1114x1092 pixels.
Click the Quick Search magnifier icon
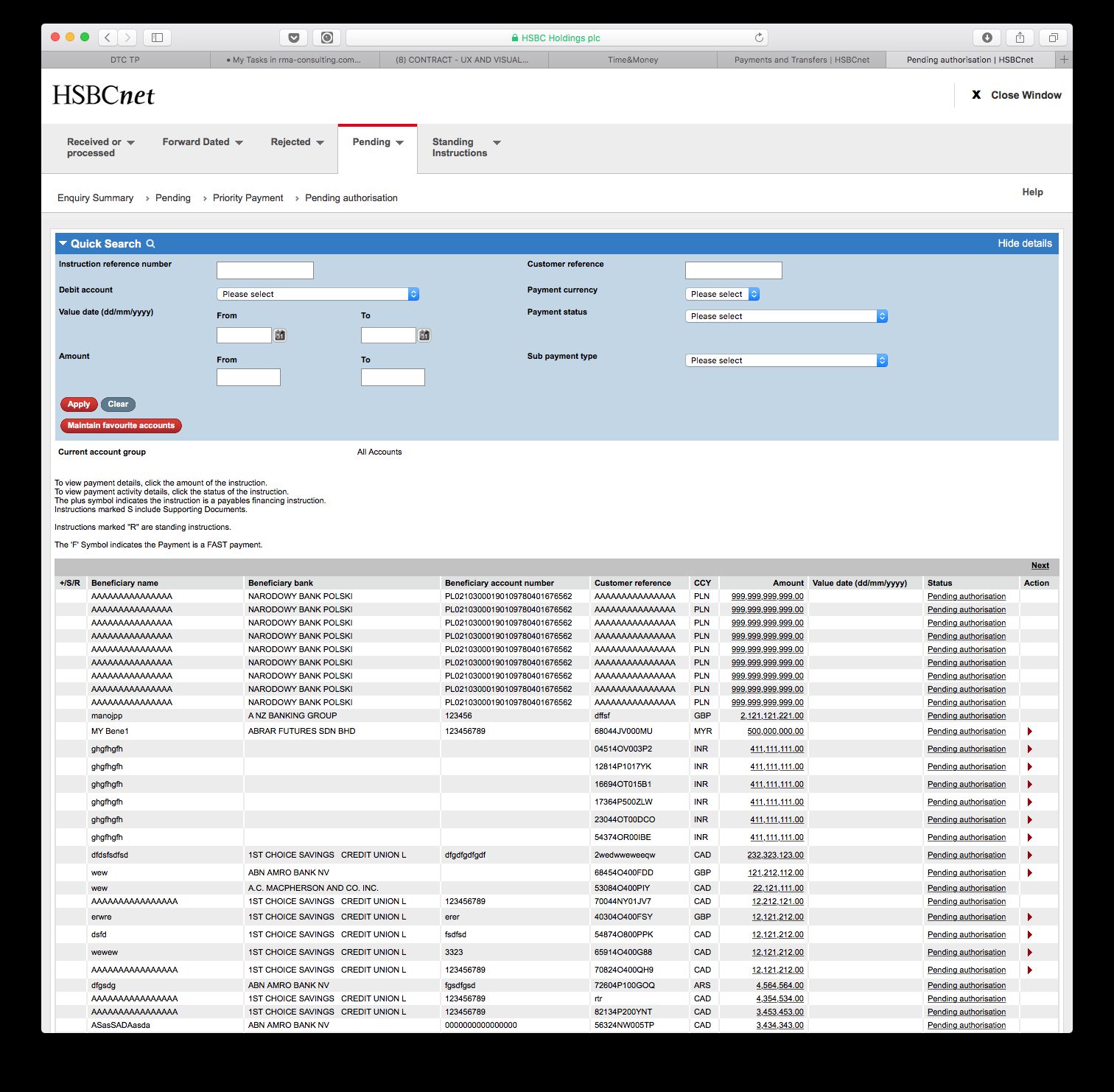coord(150,244)
